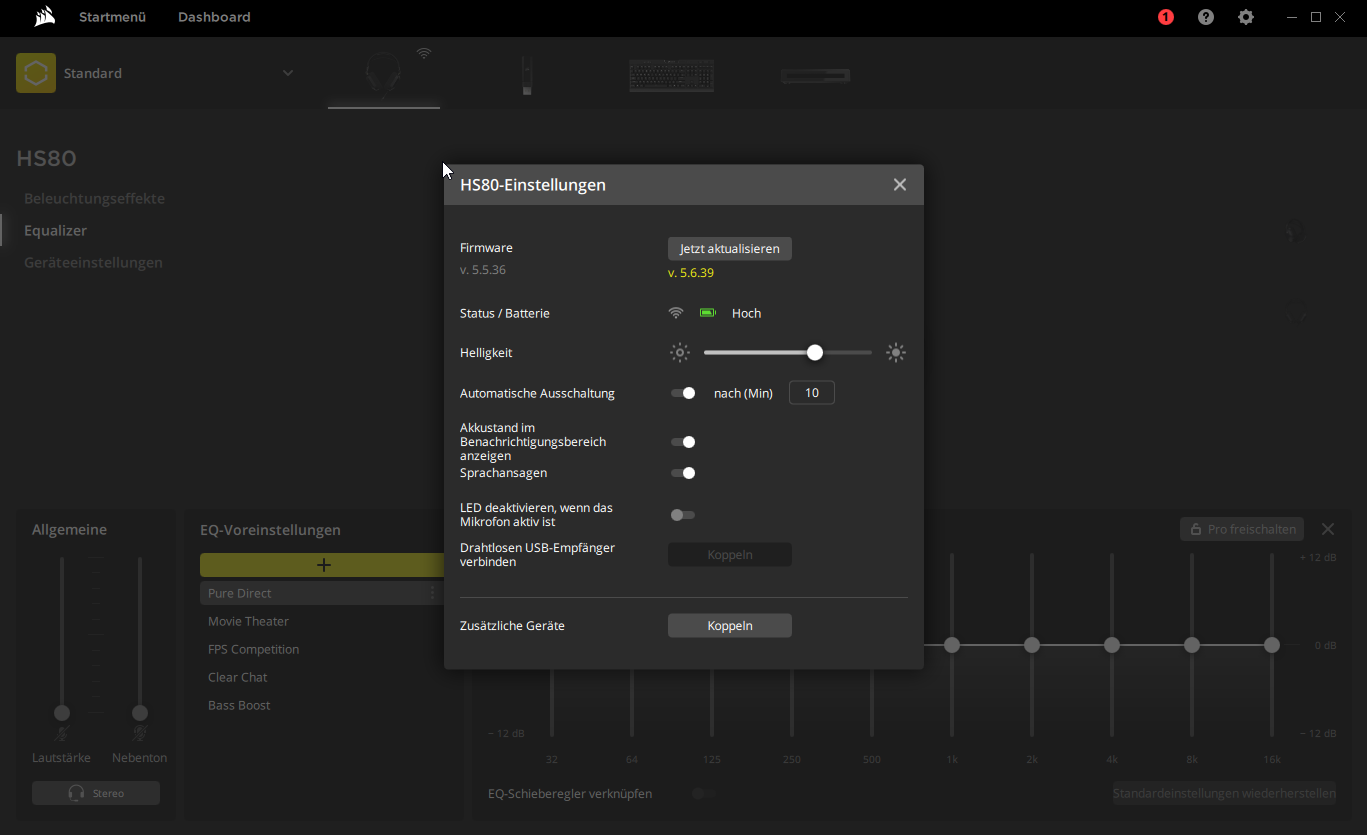Click the 1k EQ band slider handle

[x=952, y=645]
